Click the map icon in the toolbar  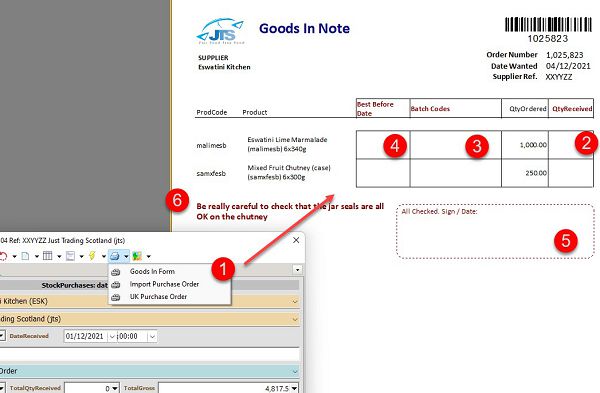click(137, 256)
